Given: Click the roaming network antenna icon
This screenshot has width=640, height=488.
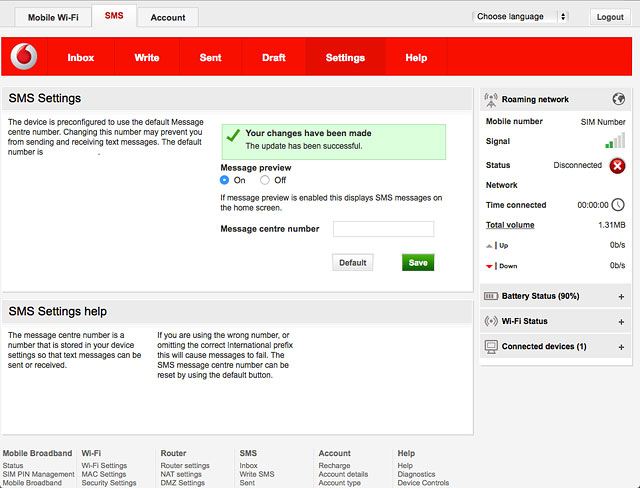Looking at the screenshot, I should [x=490, y=99].
